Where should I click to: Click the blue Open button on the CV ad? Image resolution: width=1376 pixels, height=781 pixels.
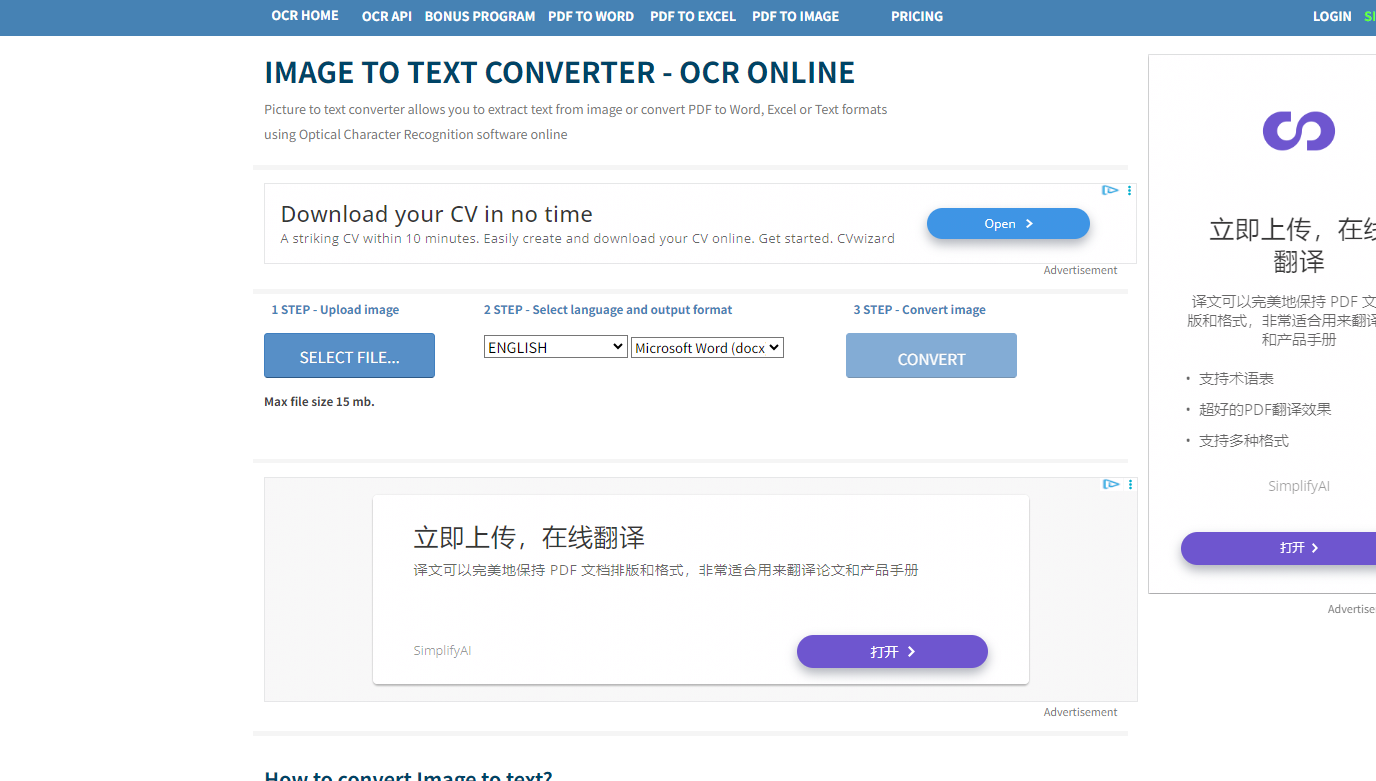[x=1008, y=224]
